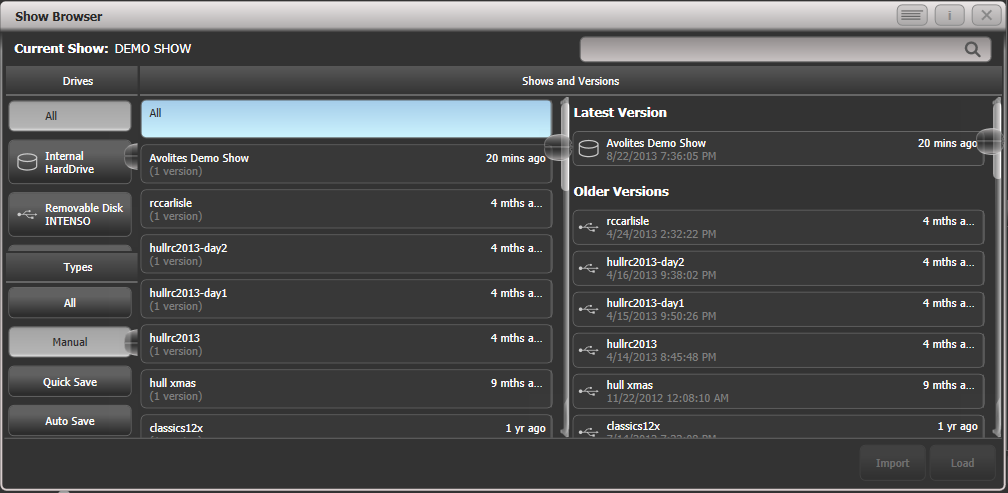1008x493 pixels.
Task: Toggle the Quick Save type filter
Action: tap(69, 382)
